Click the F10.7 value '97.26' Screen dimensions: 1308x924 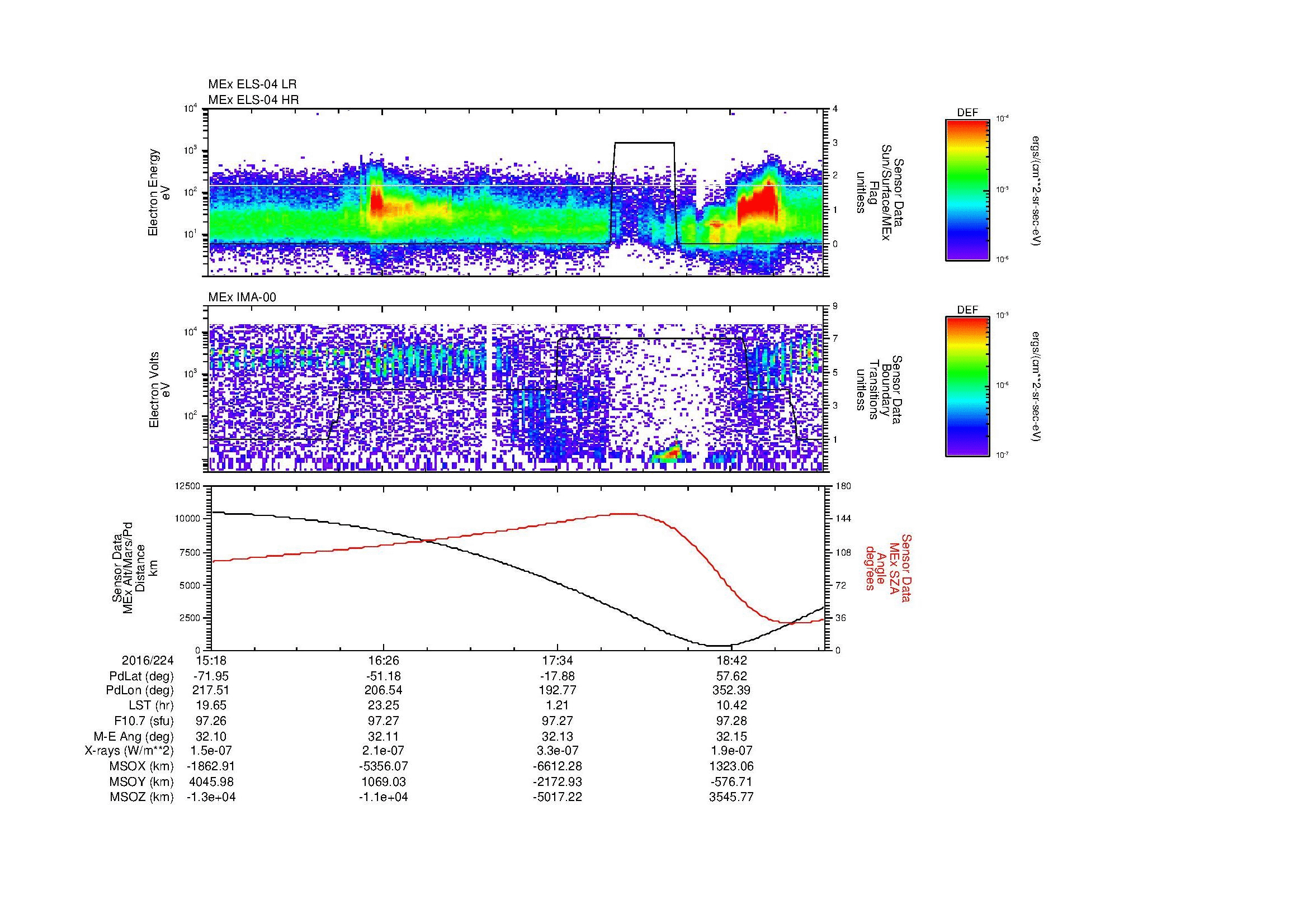211,721
